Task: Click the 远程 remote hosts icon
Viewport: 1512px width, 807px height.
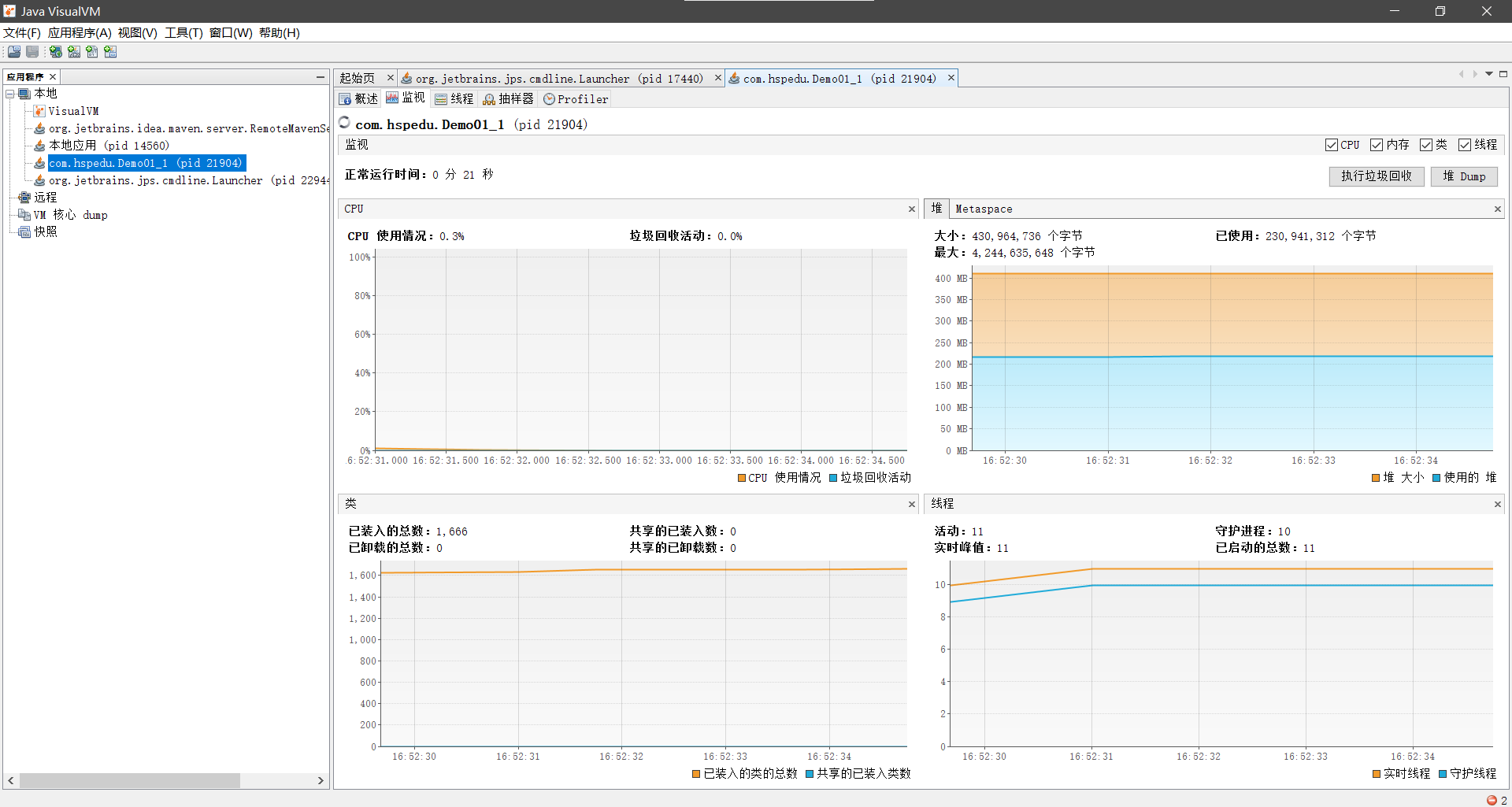Action: click(x=24, y=198)
